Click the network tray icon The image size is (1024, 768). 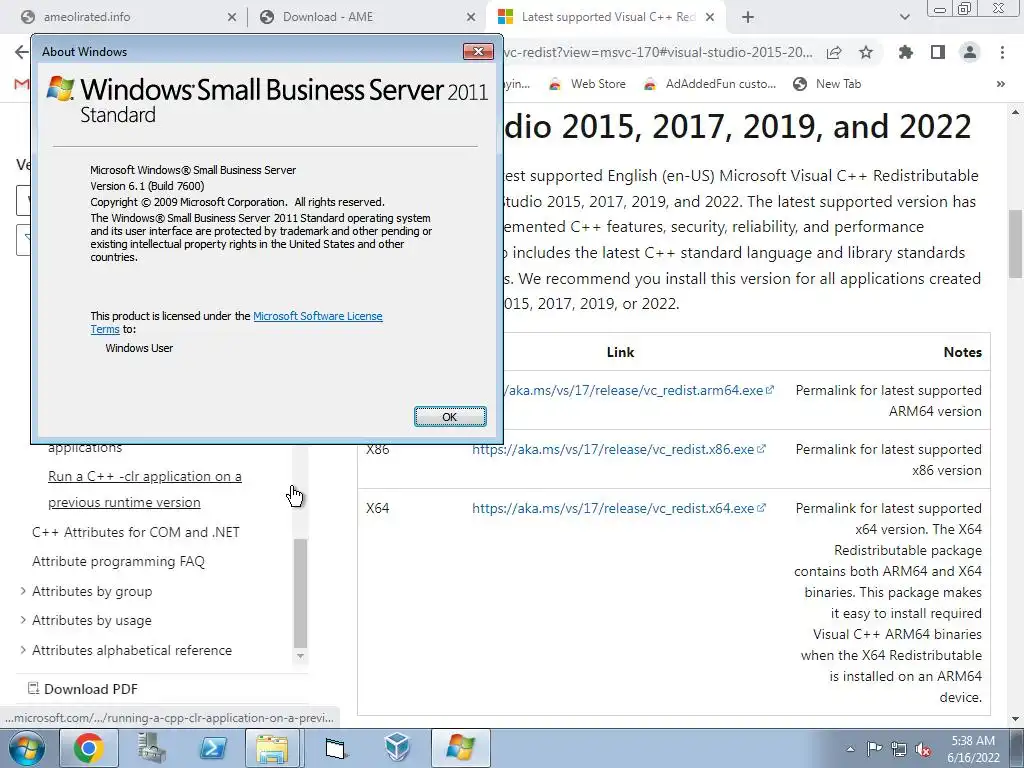coord(899,749)
